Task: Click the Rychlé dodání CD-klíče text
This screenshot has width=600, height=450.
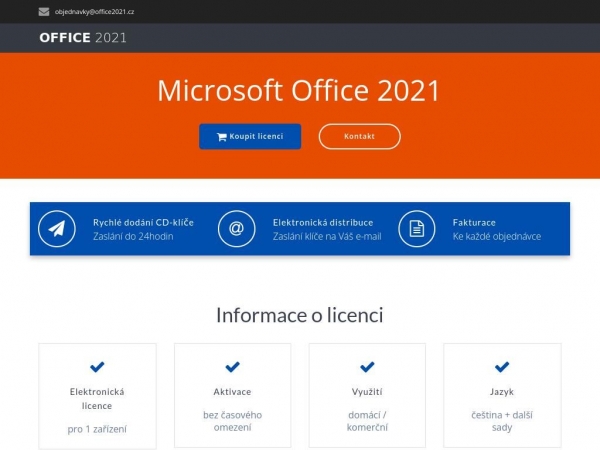Action: (143, 223)
